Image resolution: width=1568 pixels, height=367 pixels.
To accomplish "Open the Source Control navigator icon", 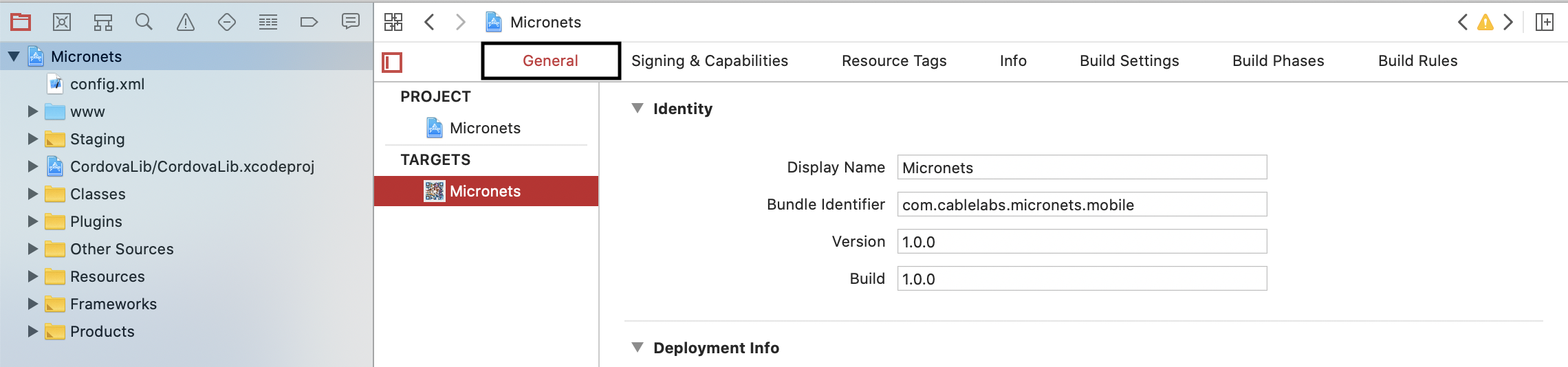I will tap(62, 22).
